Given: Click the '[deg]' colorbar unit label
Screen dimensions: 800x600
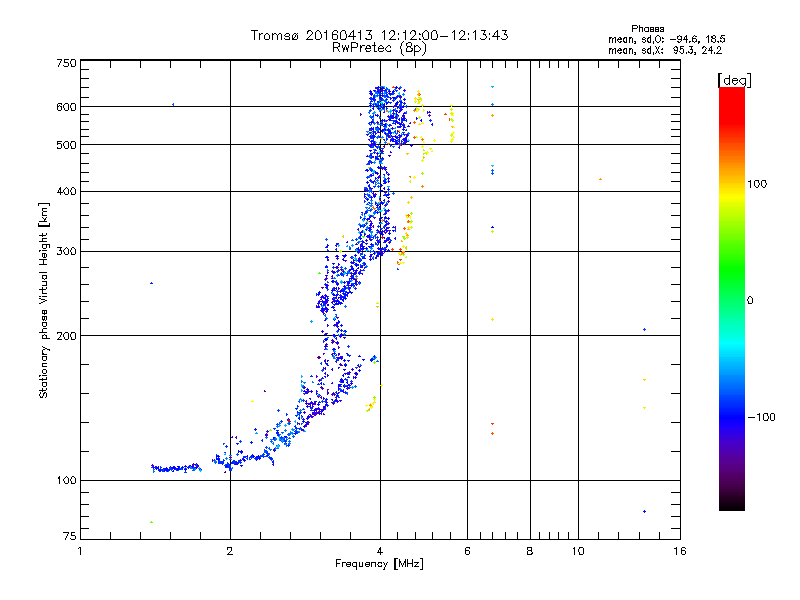Looking at the screenshot, I should pyautogui.click(x=734, y=80).
